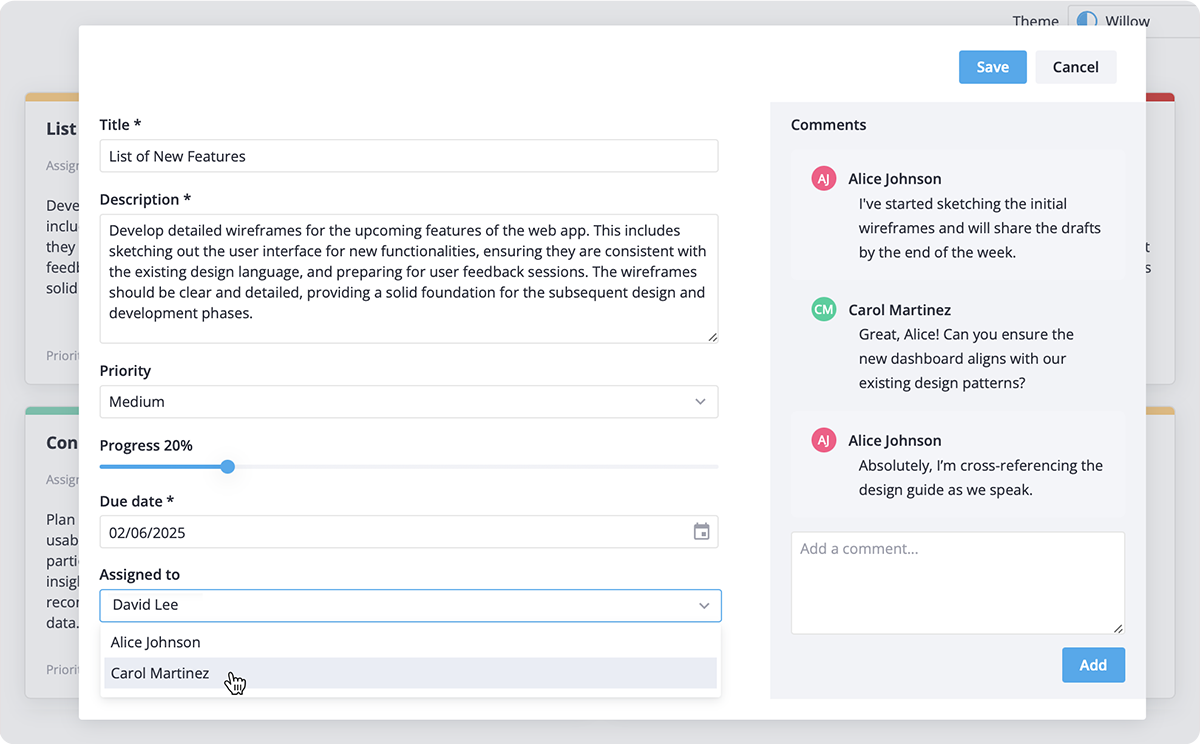Open the Priority dropdown

coord(408,401)
